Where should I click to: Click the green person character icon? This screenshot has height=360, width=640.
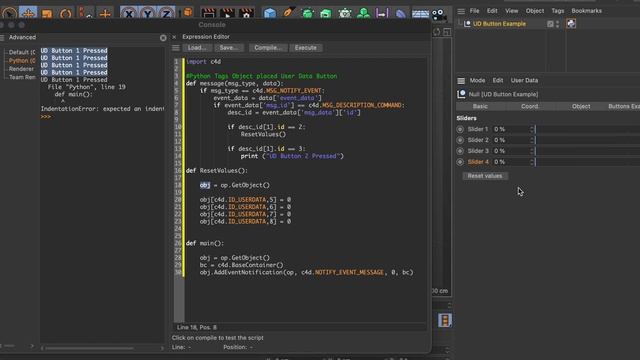[x=363, y=13]
